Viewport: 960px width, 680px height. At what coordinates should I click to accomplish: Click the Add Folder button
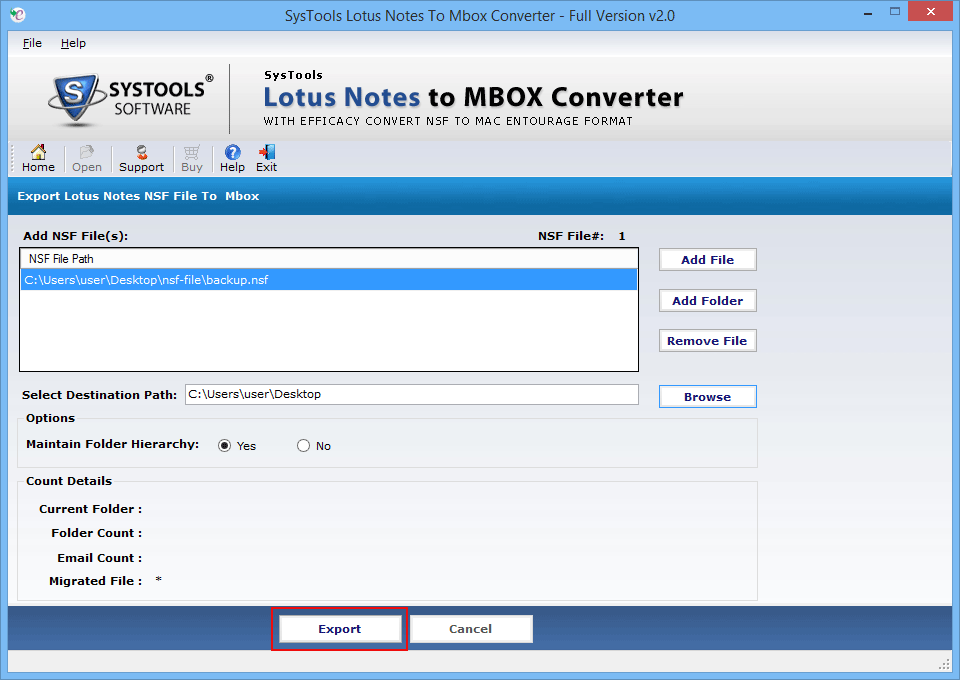pos(708,301)
